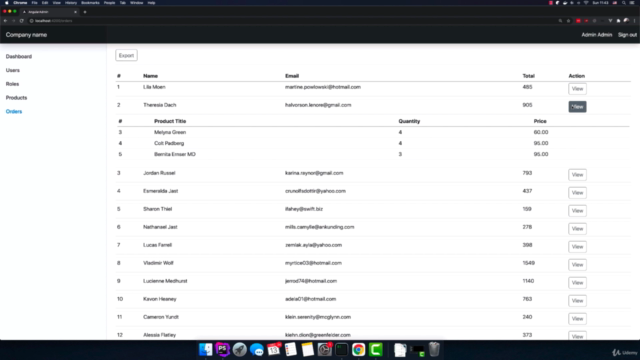Expand Lucienne Medhurst order with View
Screen dimensions: 640x360
pyautogui.click(x=578, y=282)
